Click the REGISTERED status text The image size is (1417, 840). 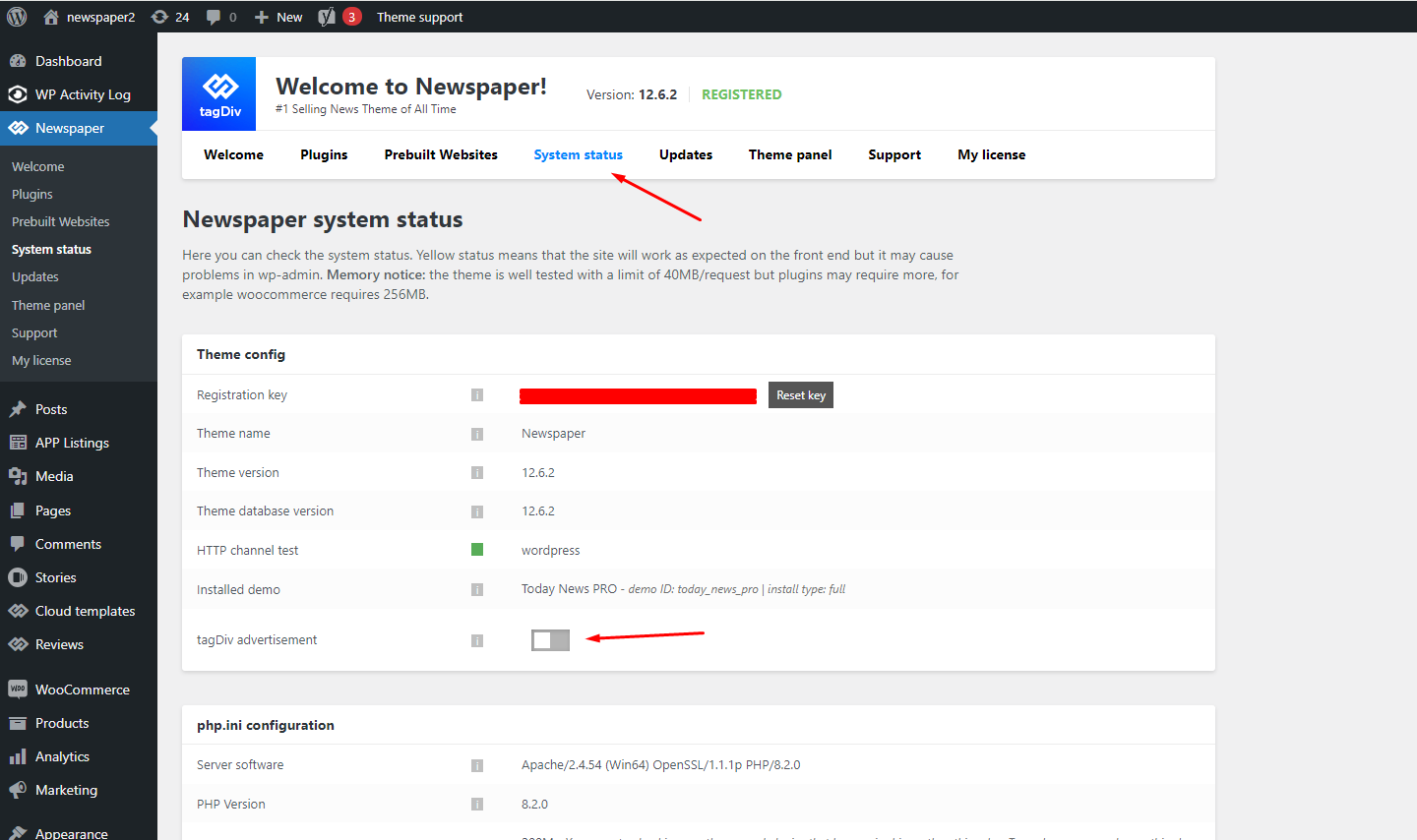click(742, 94)
